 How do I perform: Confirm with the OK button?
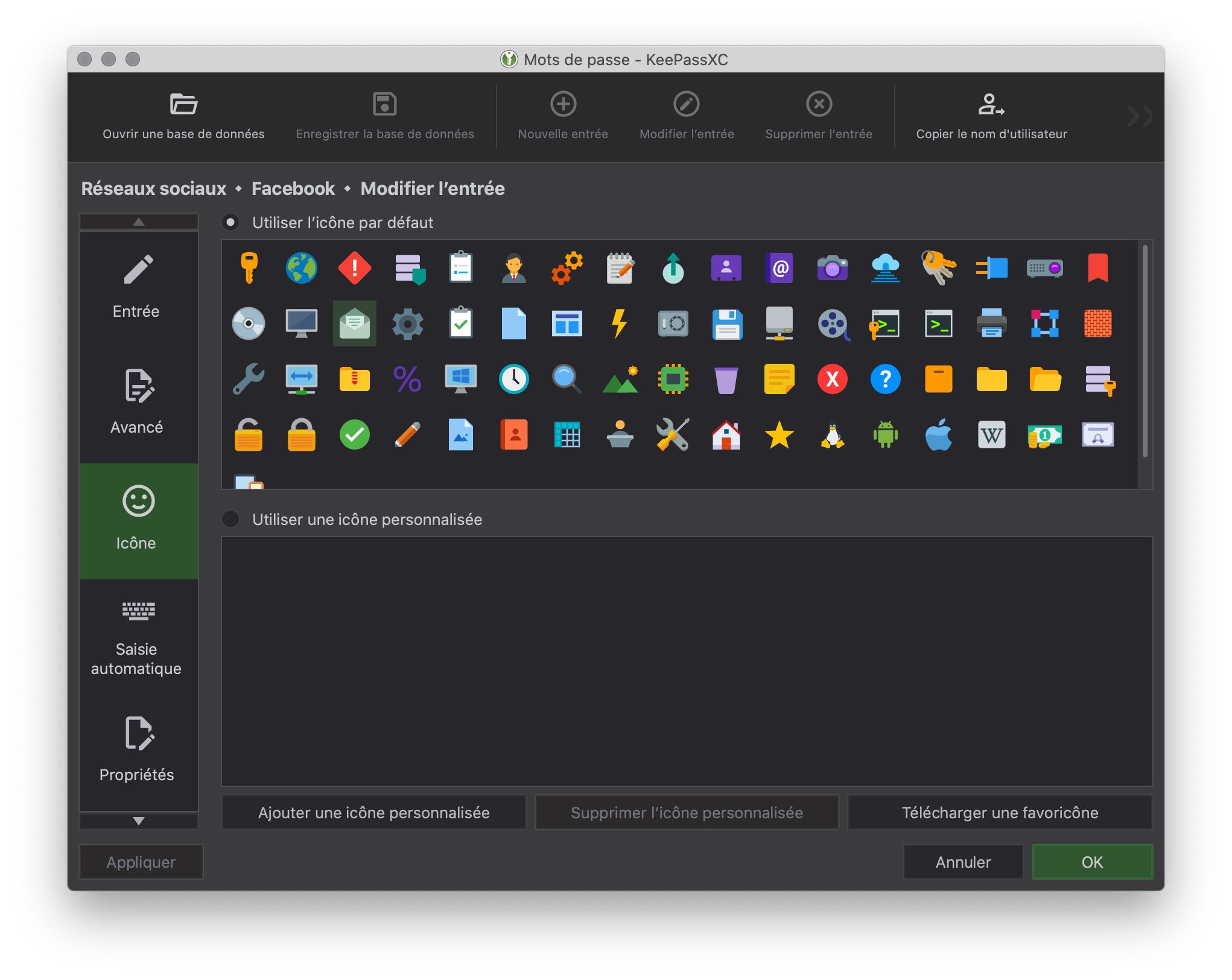tap(1092, 862)
